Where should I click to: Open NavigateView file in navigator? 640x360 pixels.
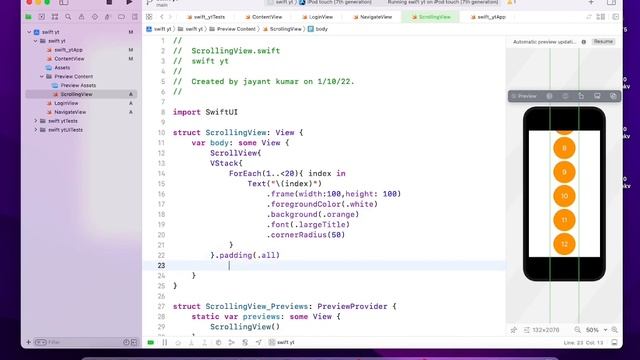pyautogui.click(x=70, y=112)
